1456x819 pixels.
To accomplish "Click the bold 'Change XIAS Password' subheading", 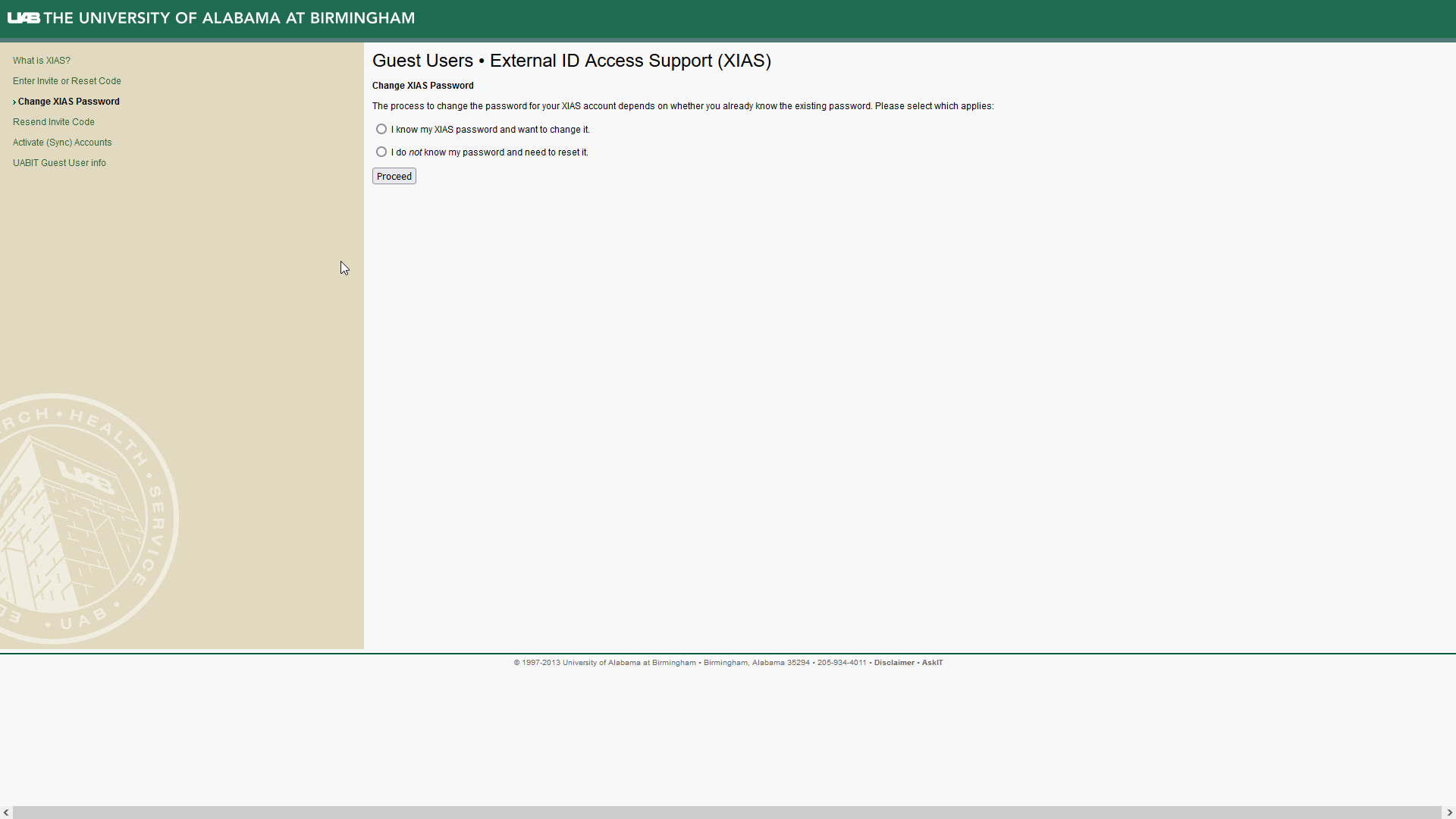I will (x=423, y=86).
